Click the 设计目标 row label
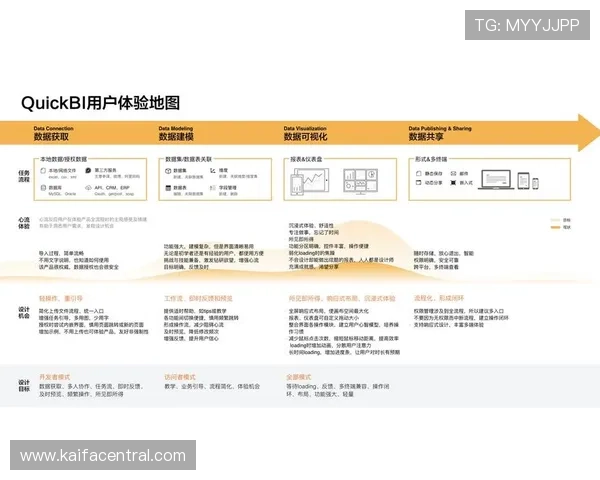 [24, 386]
